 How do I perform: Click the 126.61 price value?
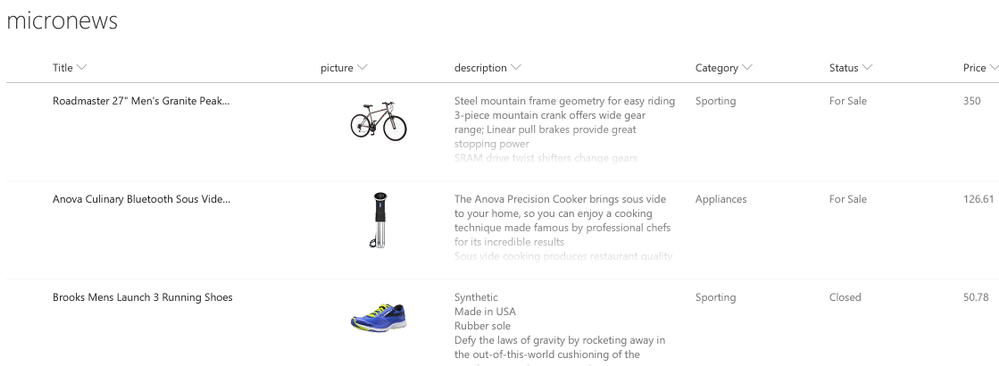pyautogui.click(x=979, y=199)
